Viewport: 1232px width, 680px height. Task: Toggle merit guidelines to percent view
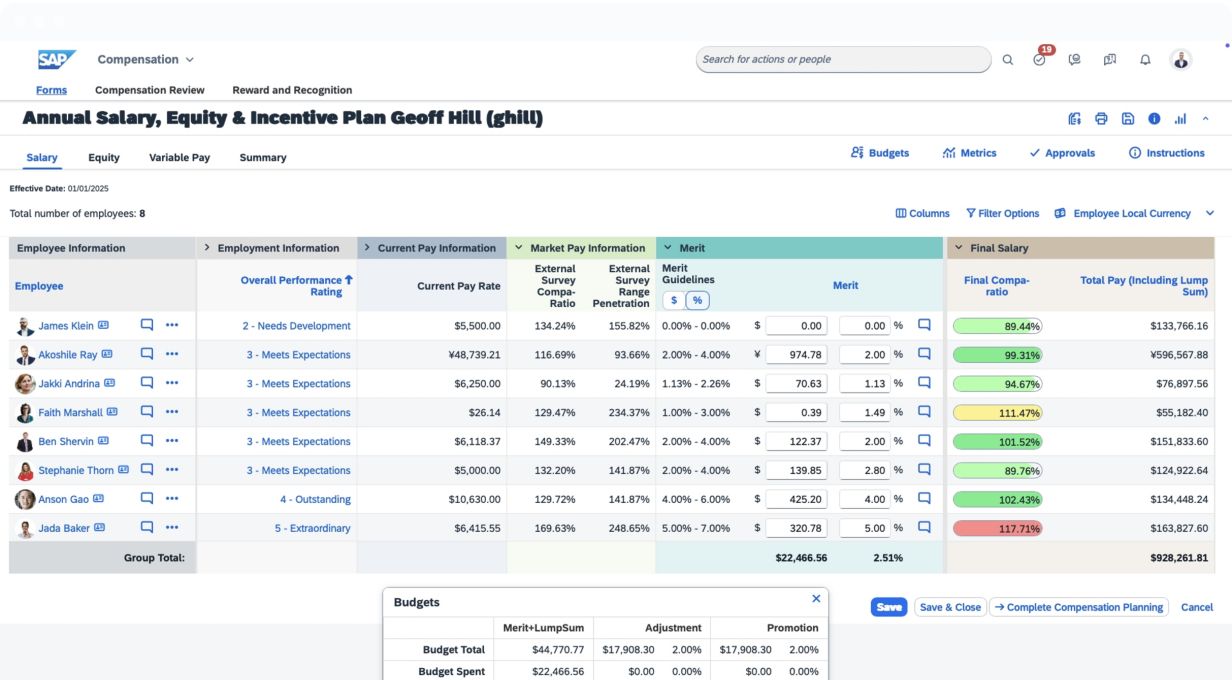pyautogui.click(x=697, y=300)
